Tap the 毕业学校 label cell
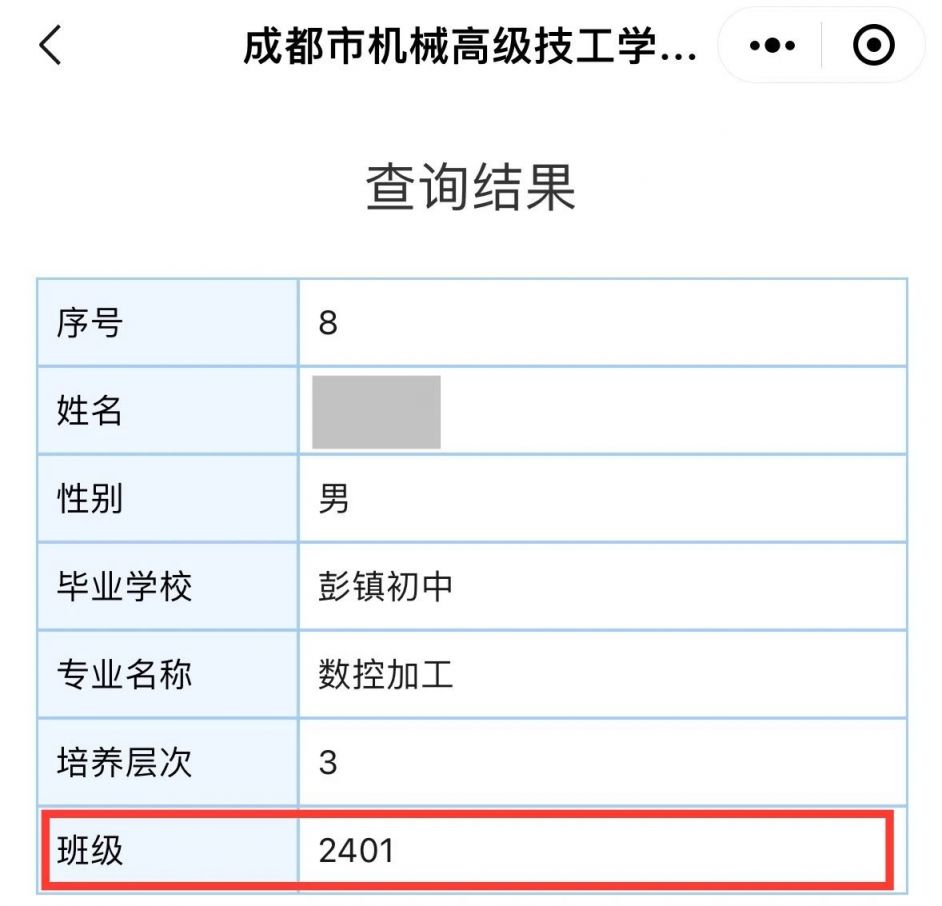 pos(168,586)
